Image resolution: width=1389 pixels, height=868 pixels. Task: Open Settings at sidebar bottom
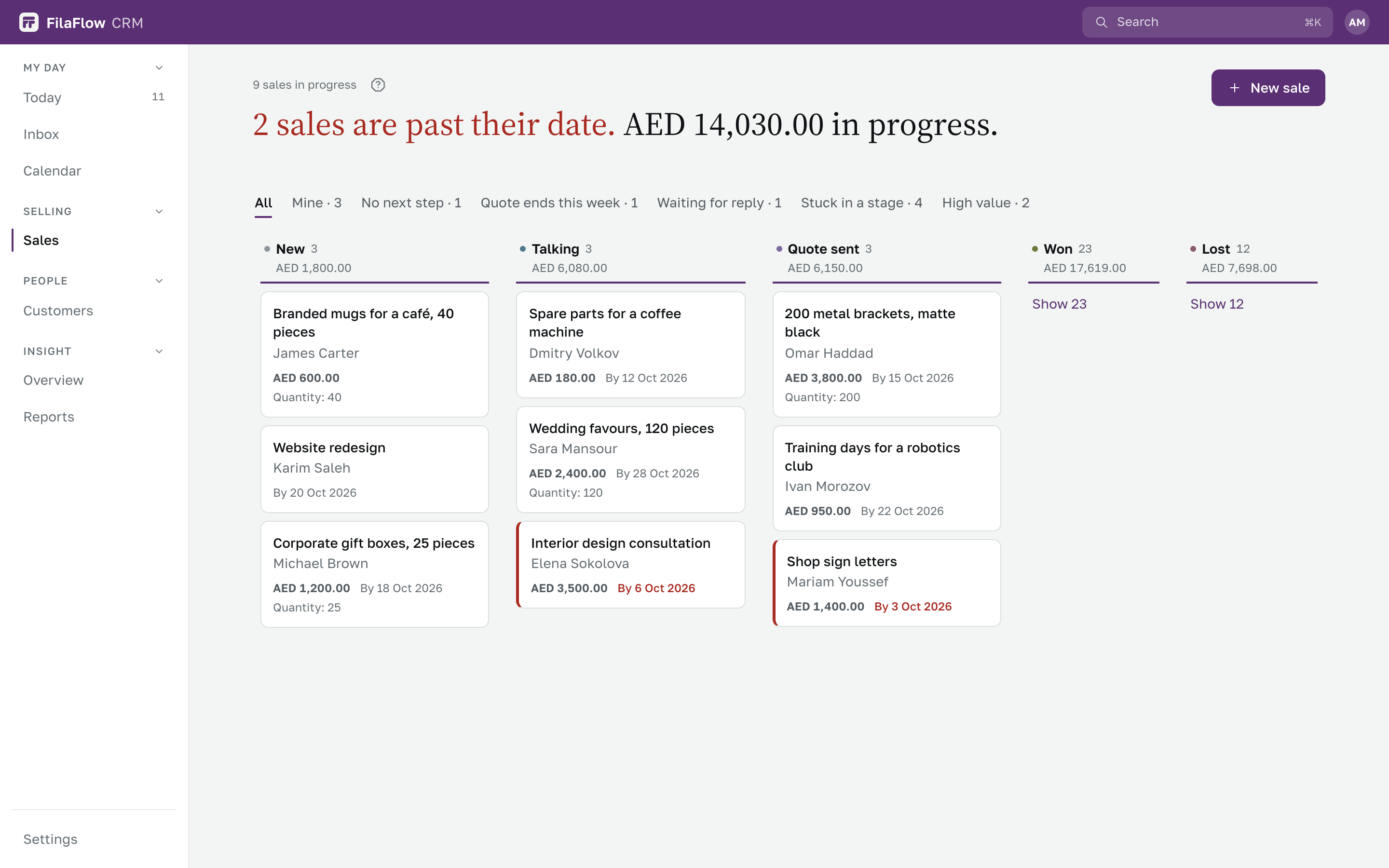tap(94, 839)
